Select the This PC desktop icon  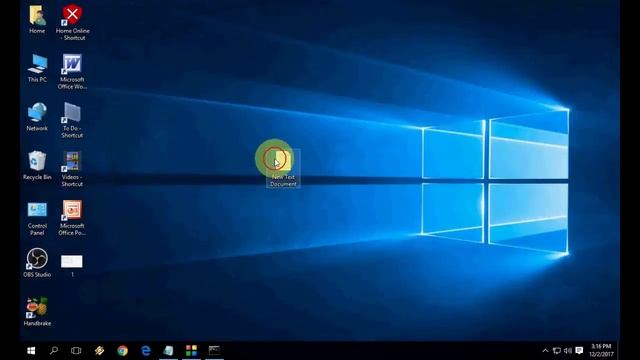[x=37, y=64]
